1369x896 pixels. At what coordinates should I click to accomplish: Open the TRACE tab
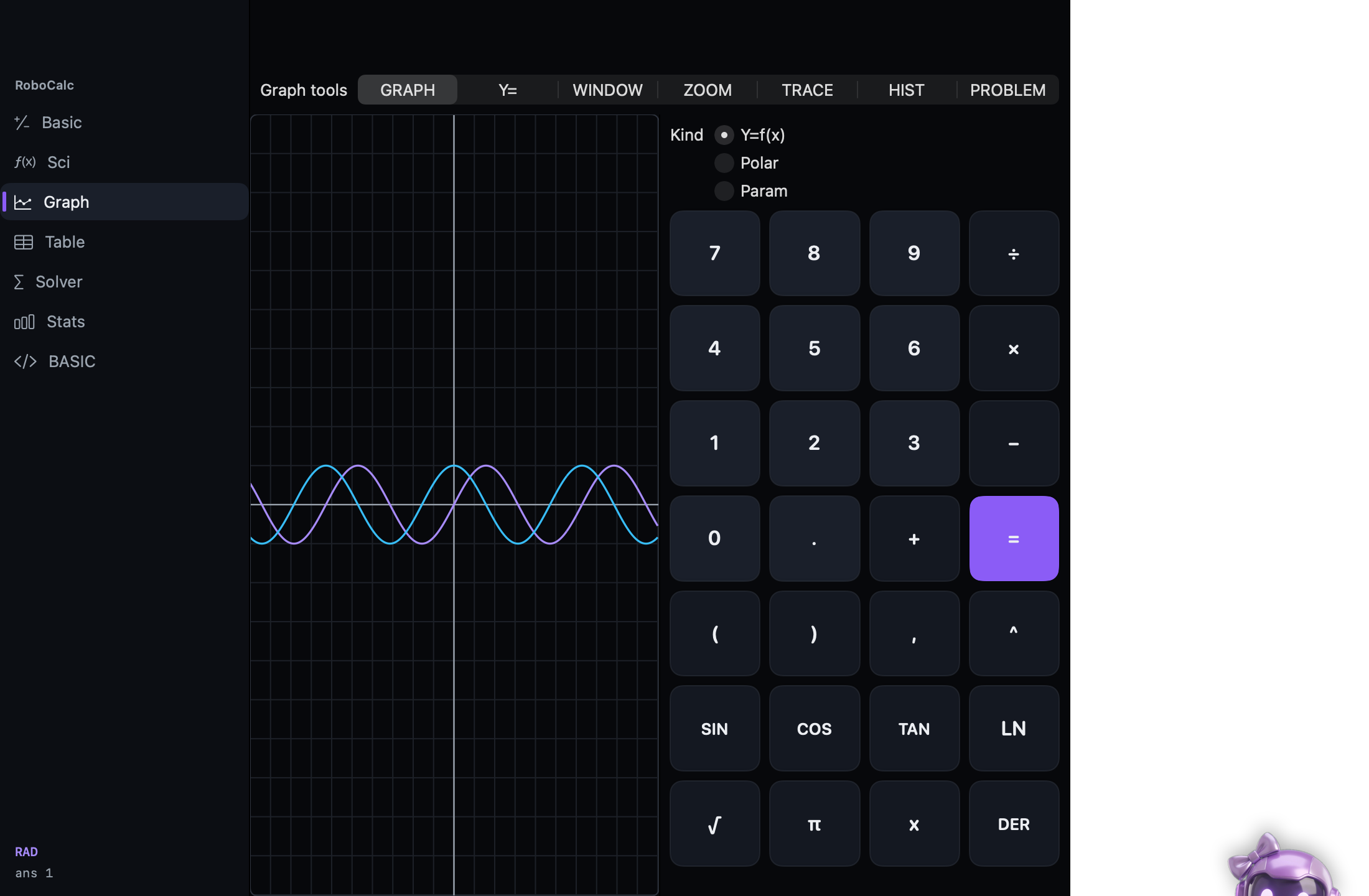tap(808, 90)
